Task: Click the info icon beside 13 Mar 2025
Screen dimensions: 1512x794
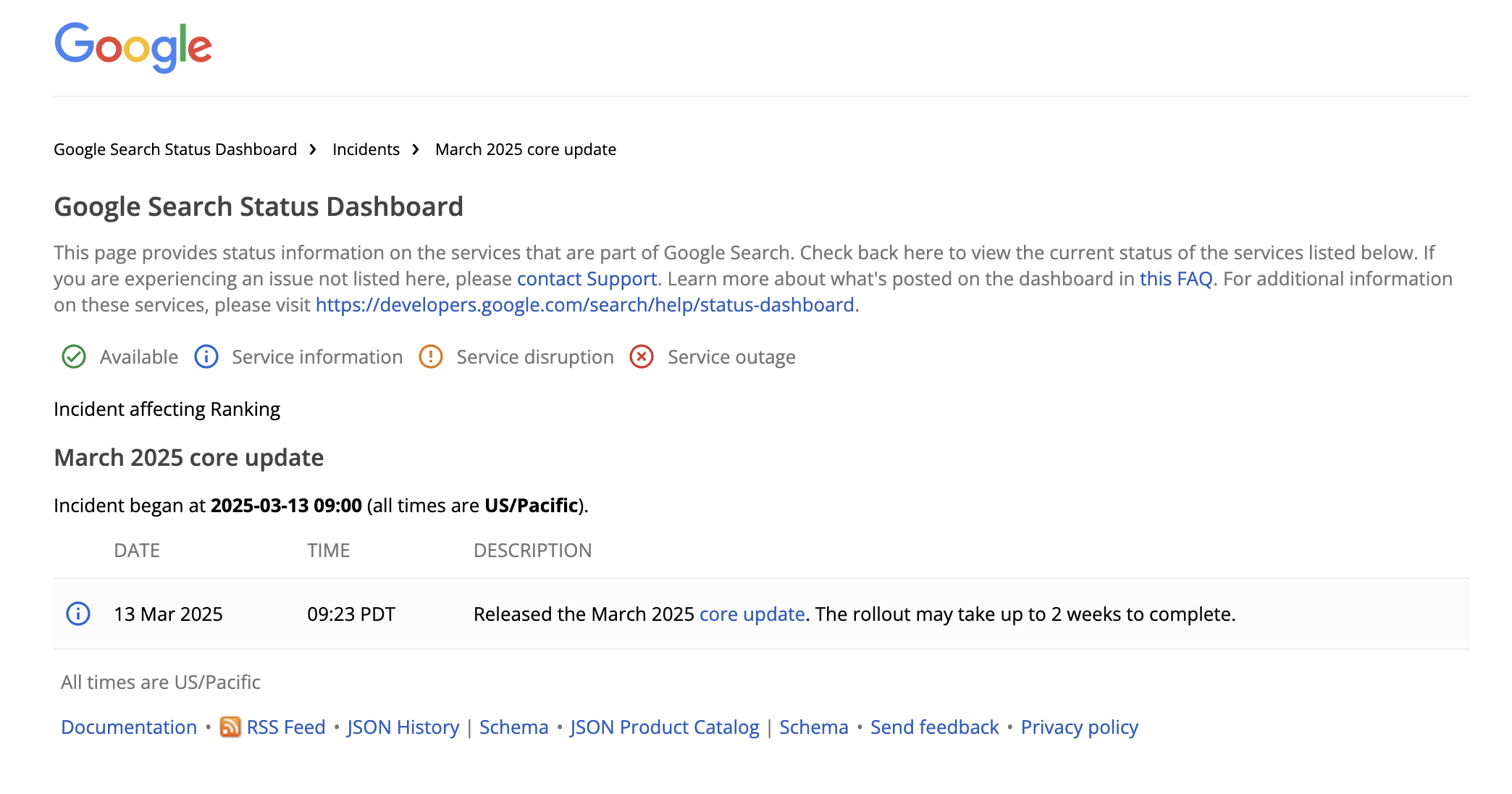Action: 78,614
